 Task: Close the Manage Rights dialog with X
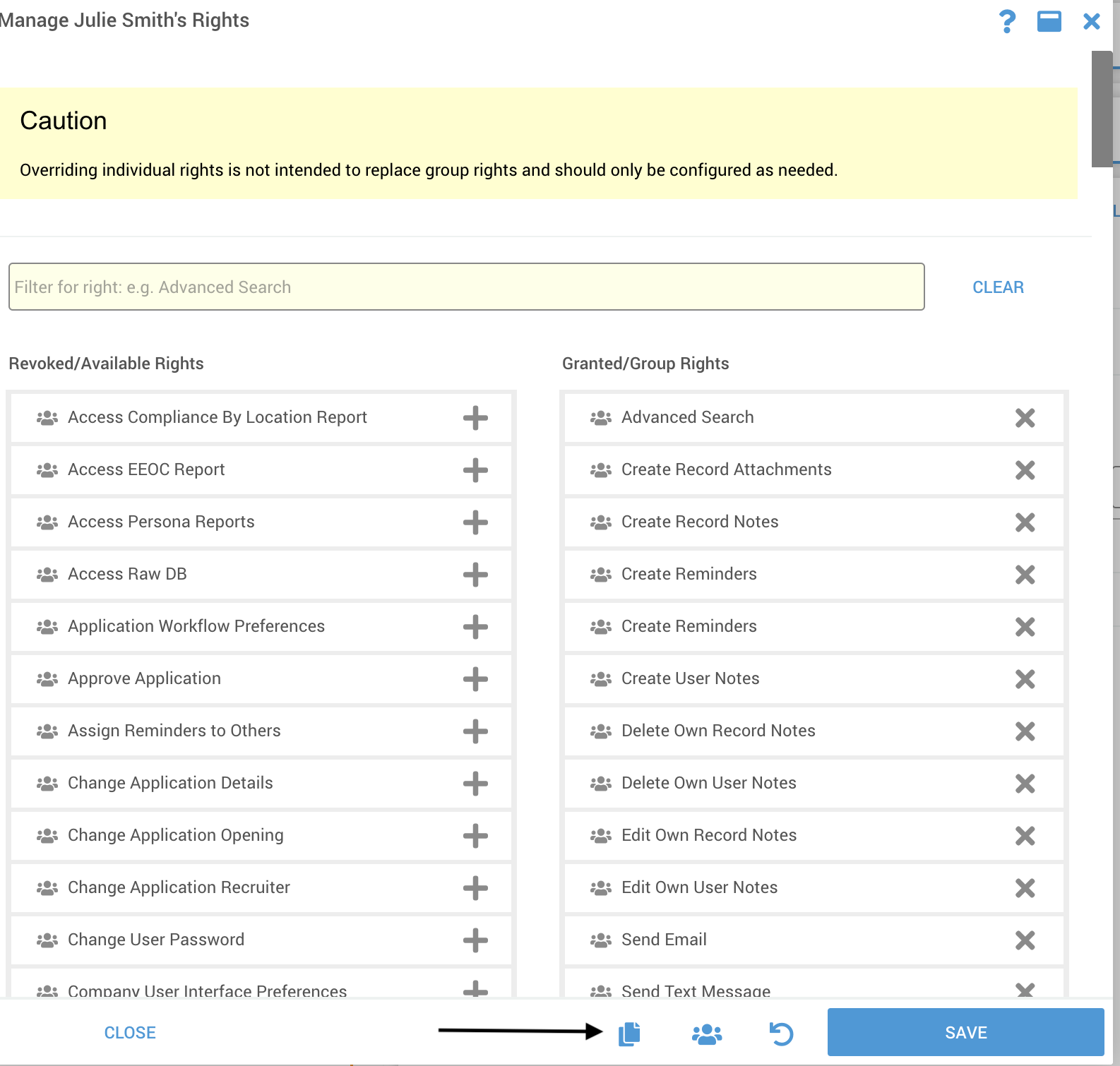(1092, 21)
